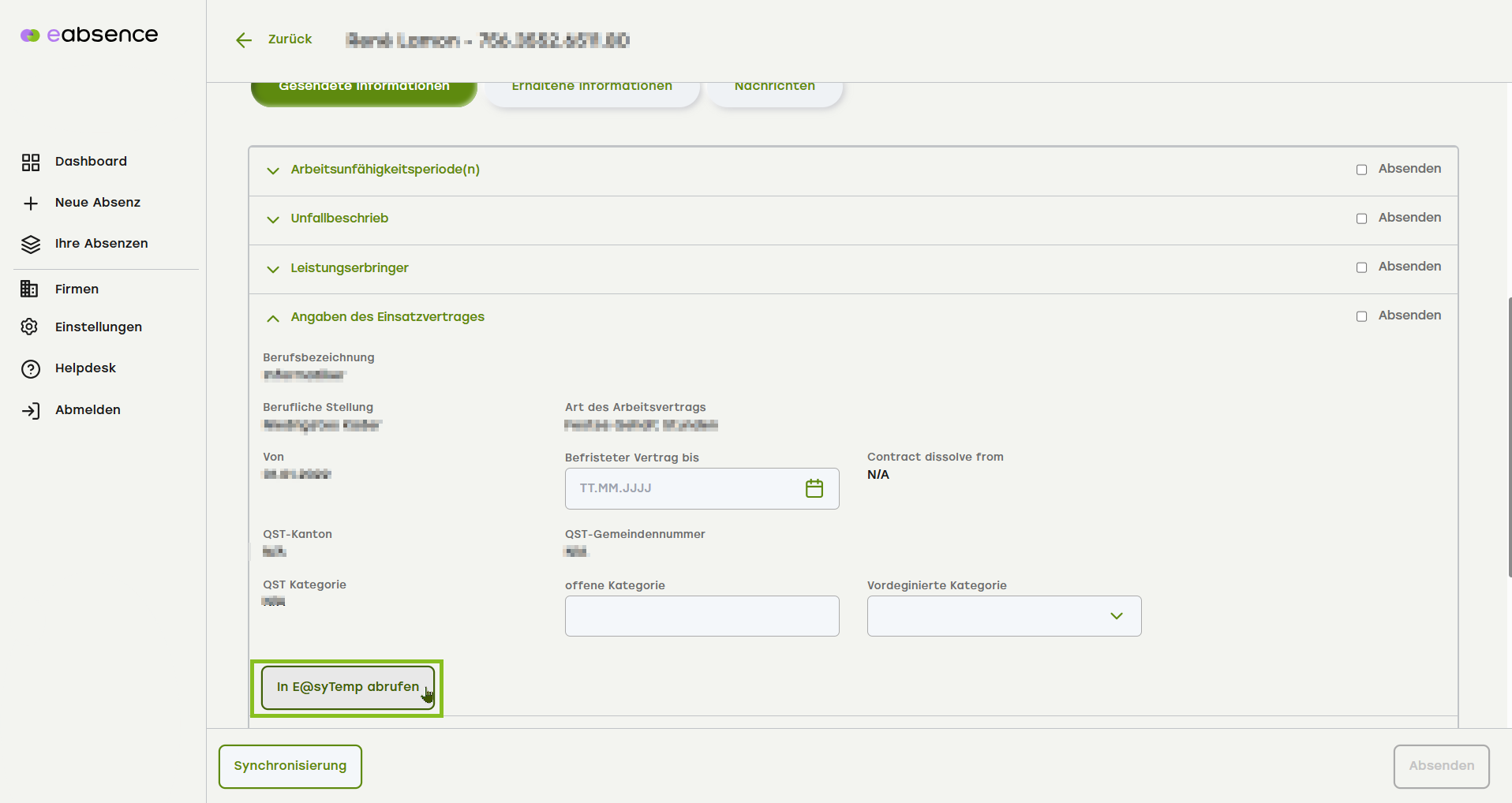Click the Helpdesk question mark icon
Viewport: 1512px width, 803px height.
tap(31, 369)
